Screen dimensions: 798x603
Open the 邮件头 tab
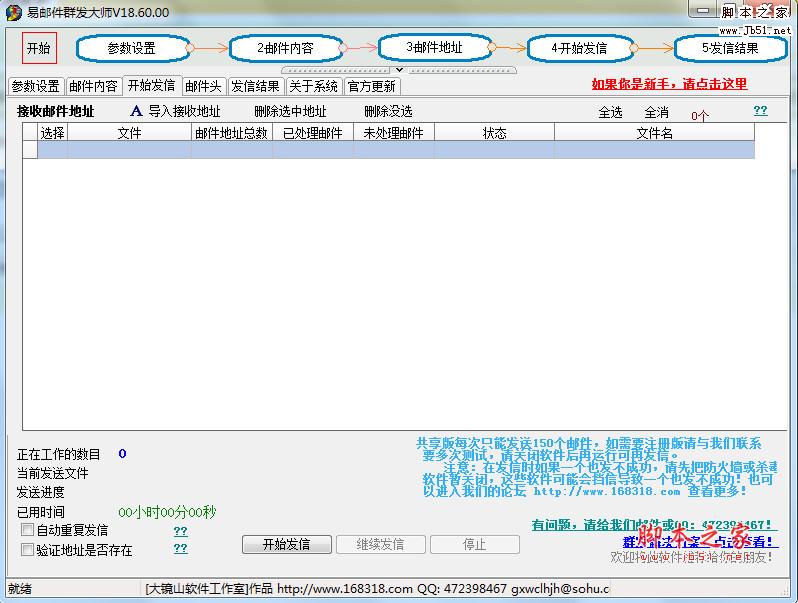203,86
